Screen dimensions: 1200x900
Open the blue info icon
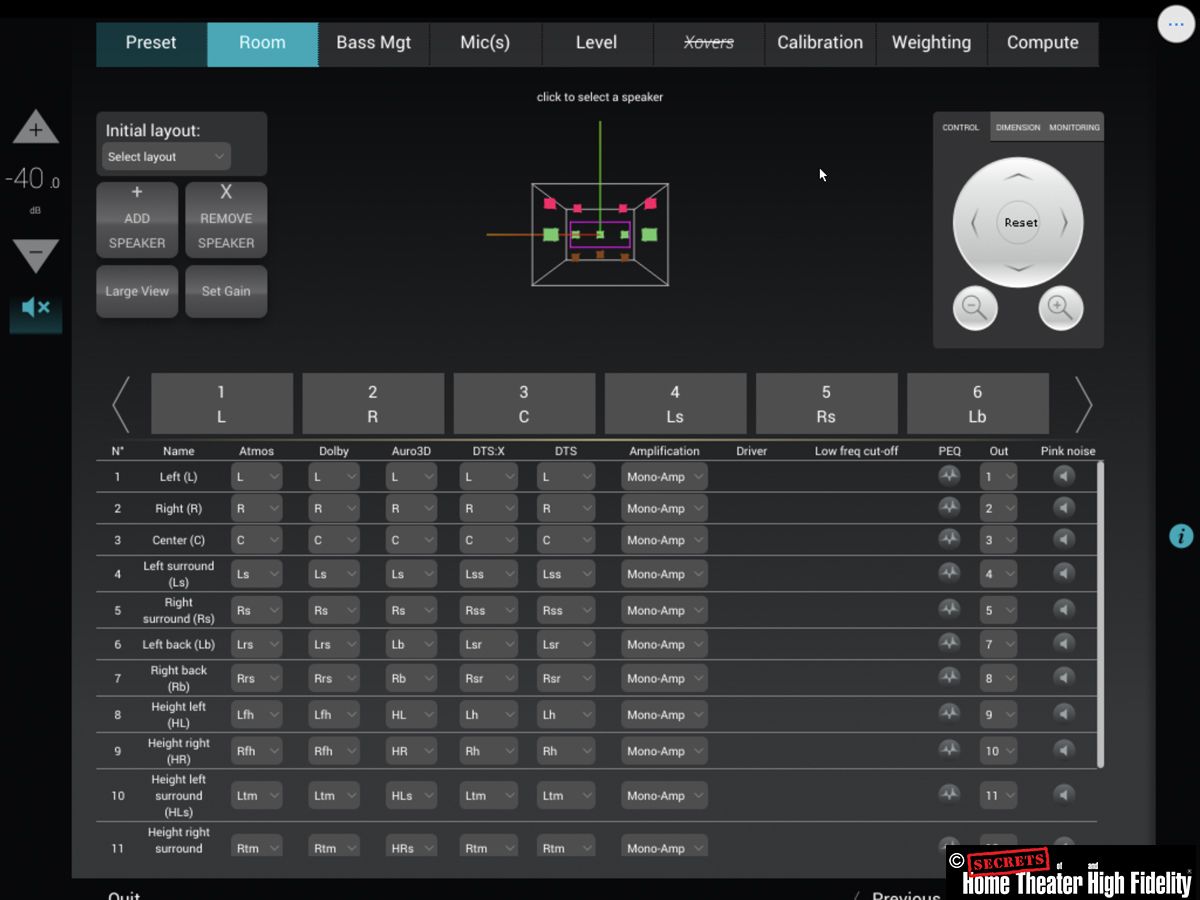click(1181, 536)
